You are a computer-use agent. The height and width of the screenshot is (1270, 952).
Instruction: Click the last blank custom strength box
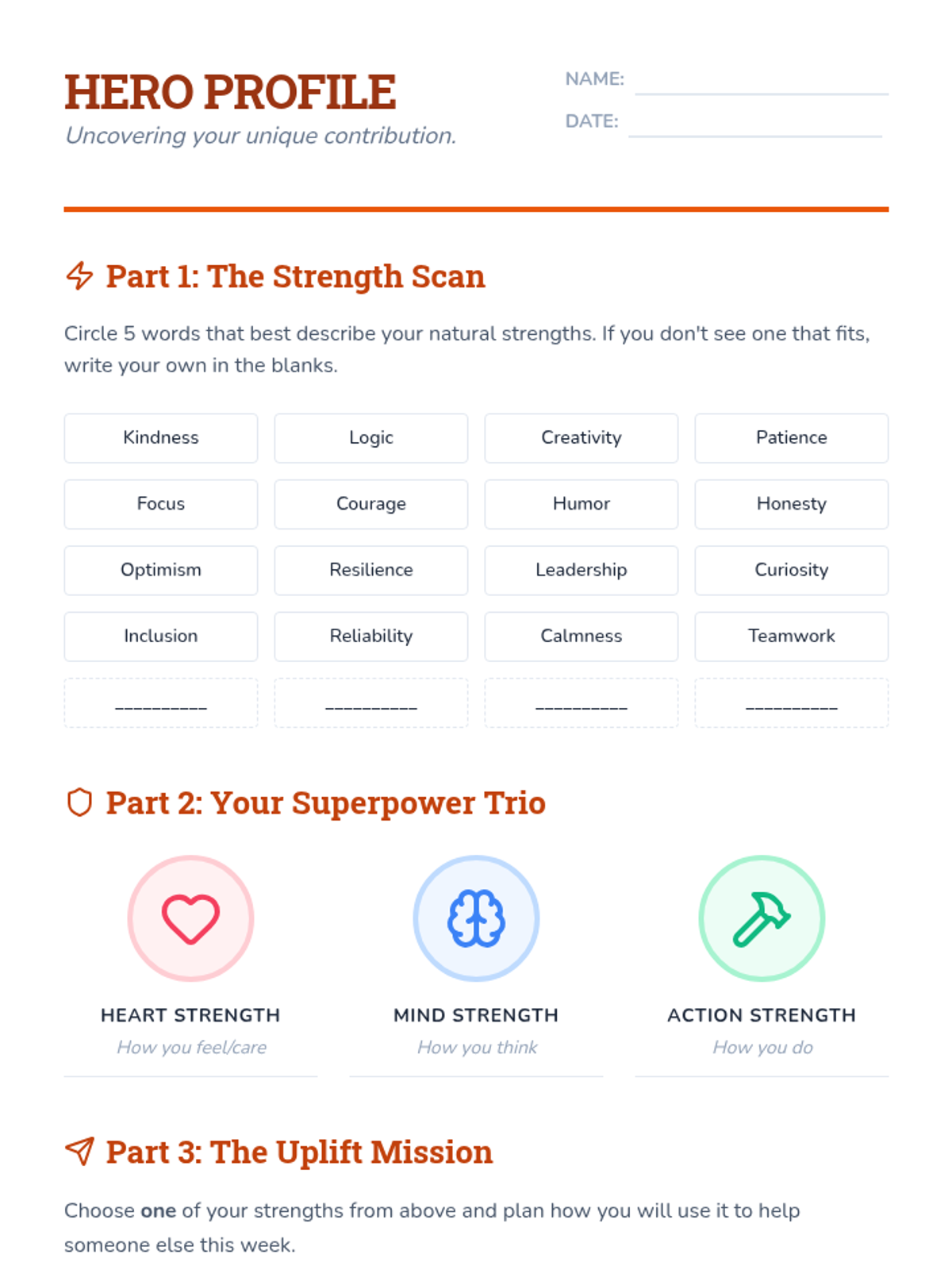point(791,702)
